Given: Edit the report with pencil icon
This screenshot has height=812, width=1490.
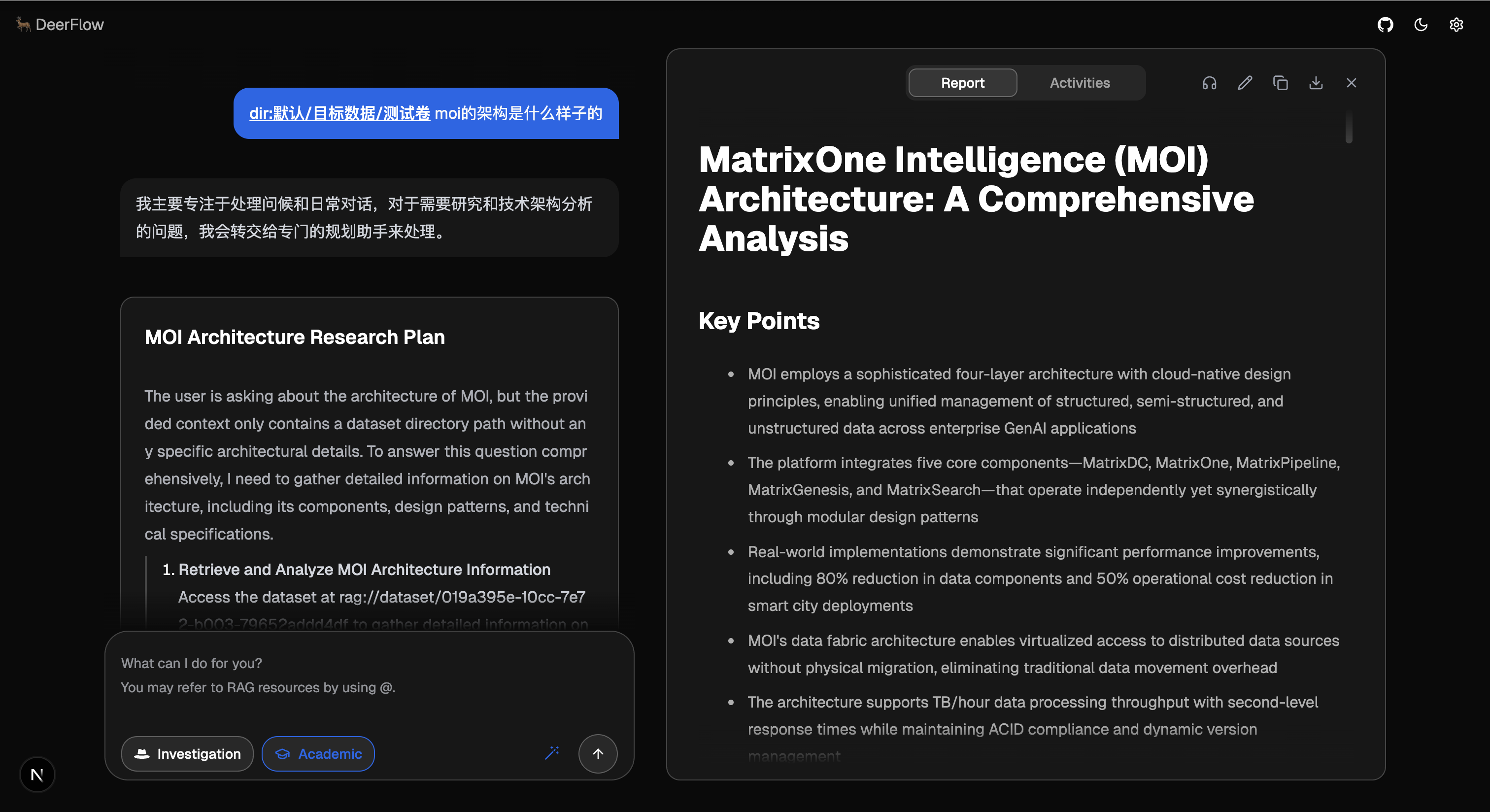Looking at the screenshot, I should (x=1245, y=83).
